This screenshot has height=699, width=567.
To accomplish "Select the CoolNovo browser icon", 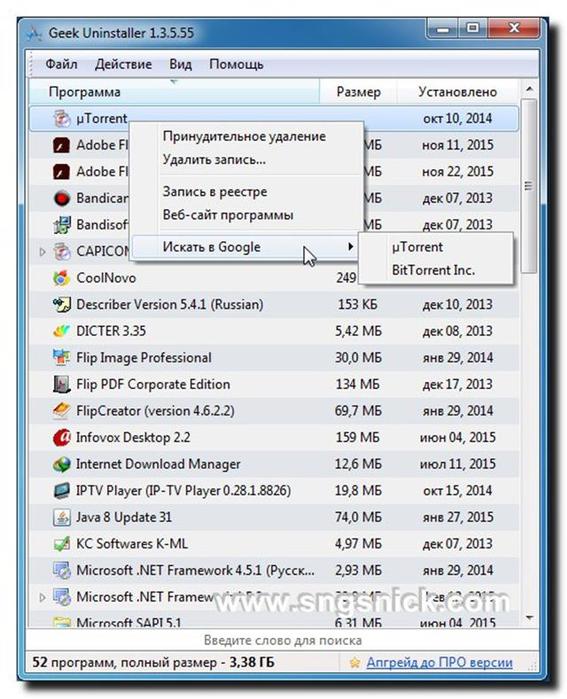I will coord(62,278).
